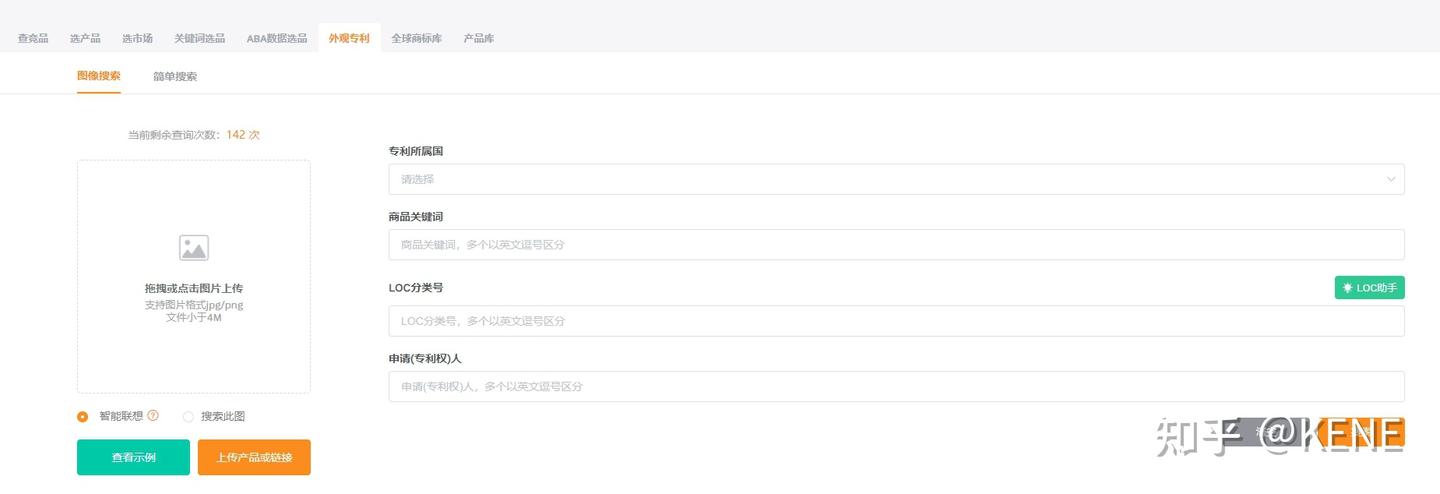
Task: Go to the 选产品 tab
Action: tap(85, 38)
